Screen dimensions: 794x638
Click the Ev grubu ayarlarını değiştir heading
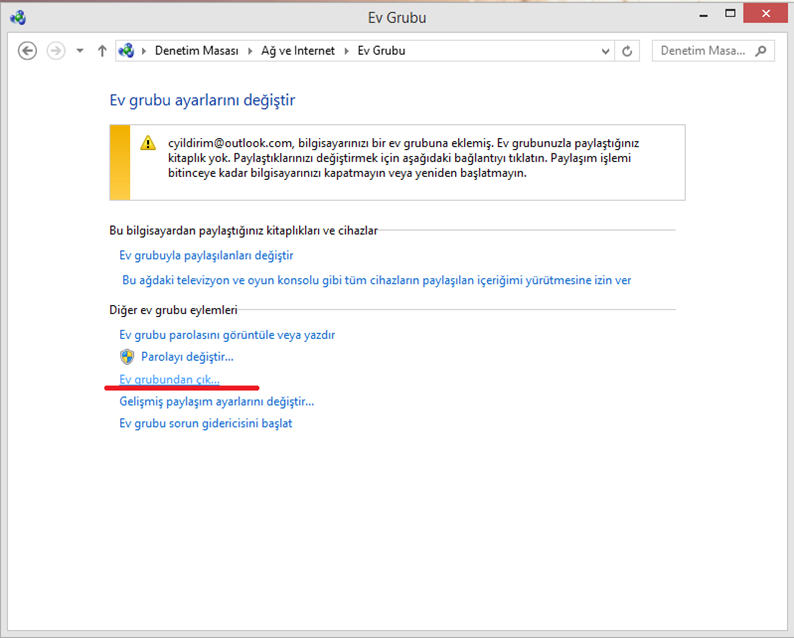(x=202, y=100)
